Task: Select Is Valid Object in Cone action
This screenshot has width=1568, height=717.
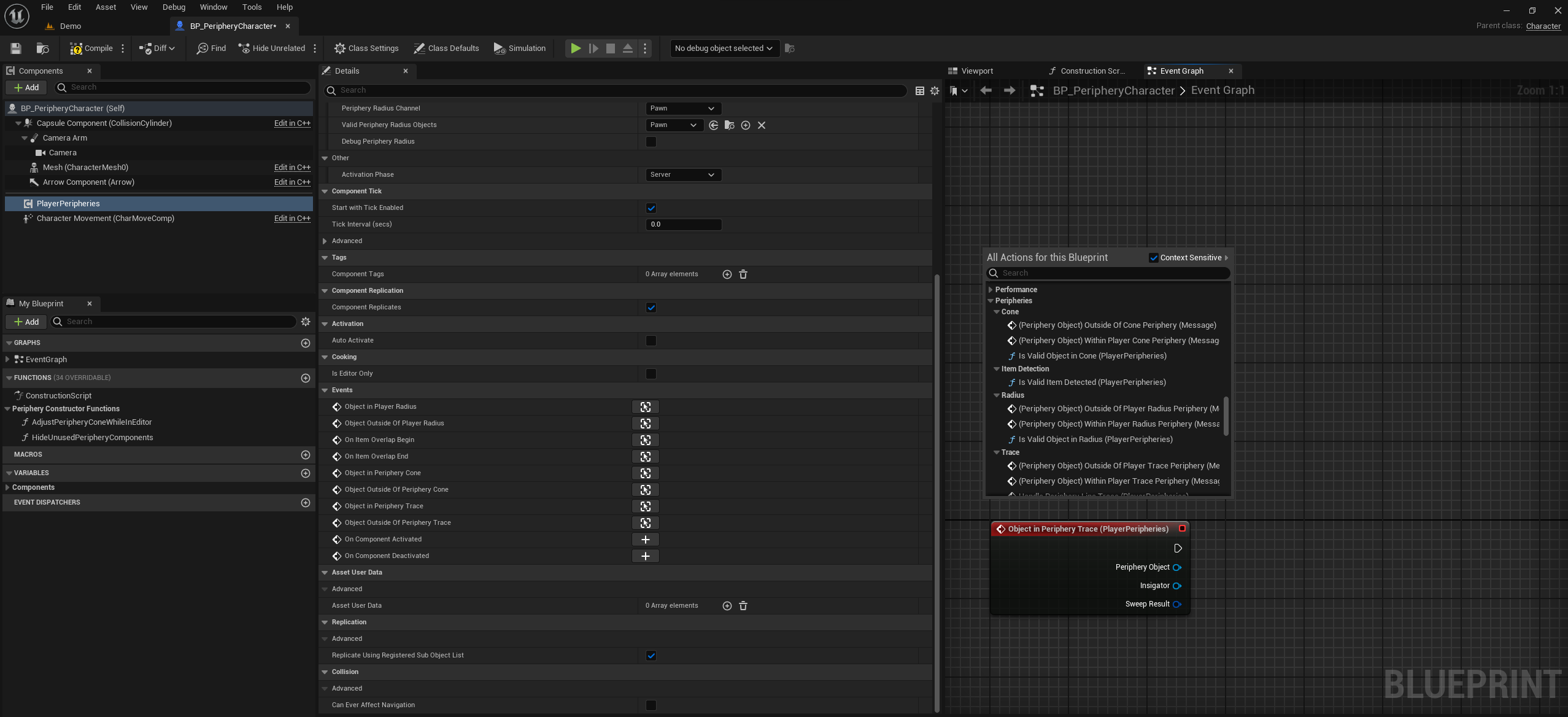Action: click(x=1092, y=356)
